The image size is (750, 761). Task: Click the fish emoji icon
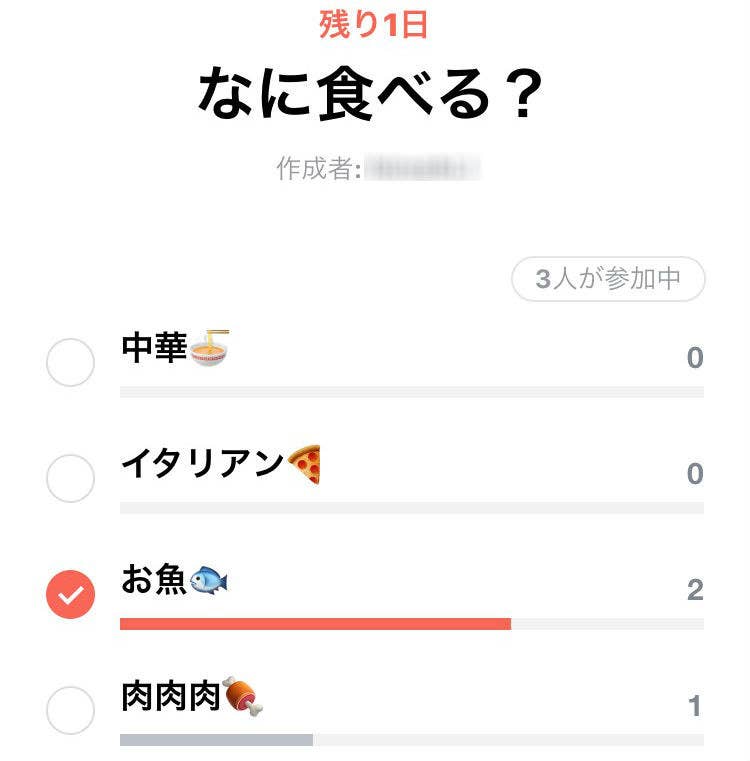[209, 581]
